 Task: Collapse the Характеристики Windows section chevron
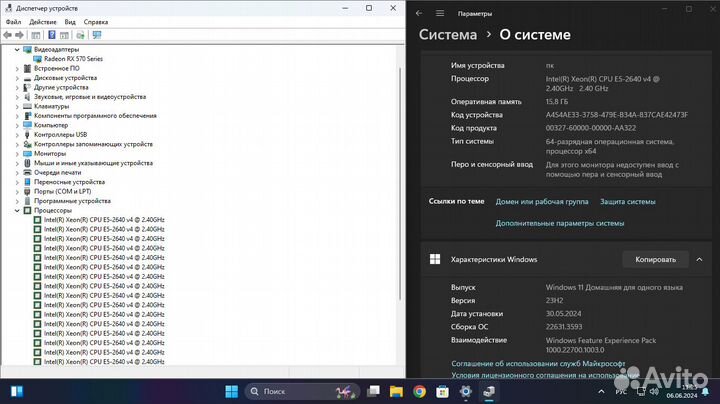pos(699,259)
